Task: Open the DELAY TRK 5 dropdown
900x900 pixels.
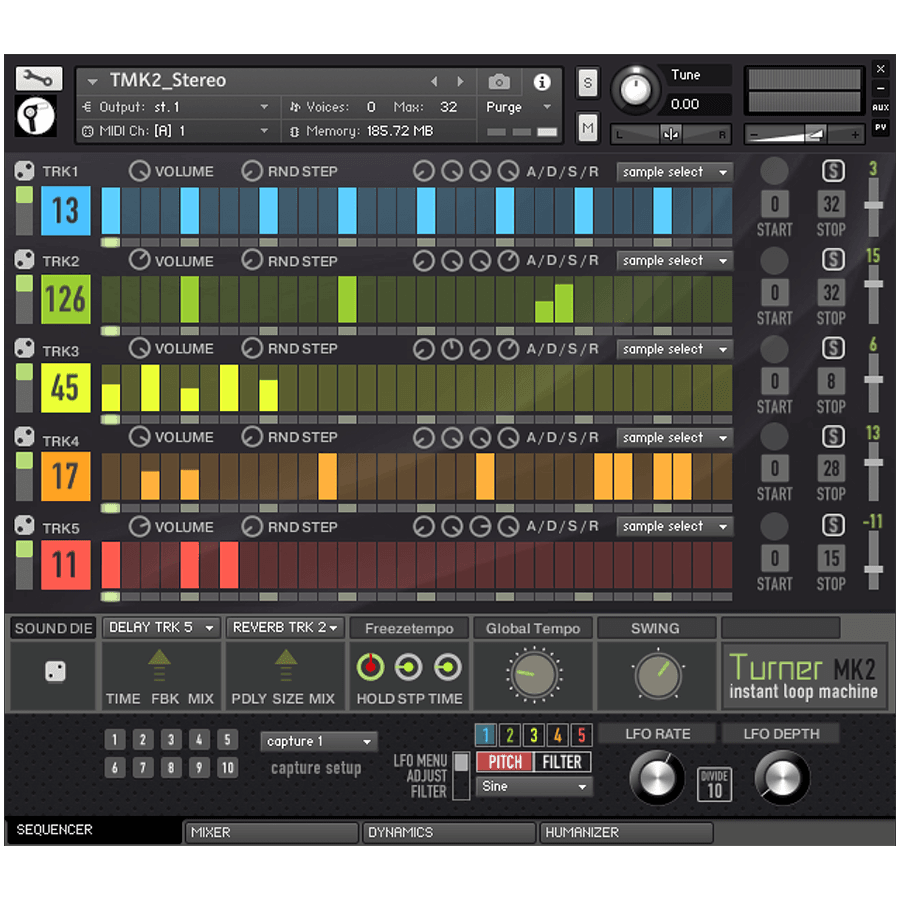Action: click(x=161, y=628)
